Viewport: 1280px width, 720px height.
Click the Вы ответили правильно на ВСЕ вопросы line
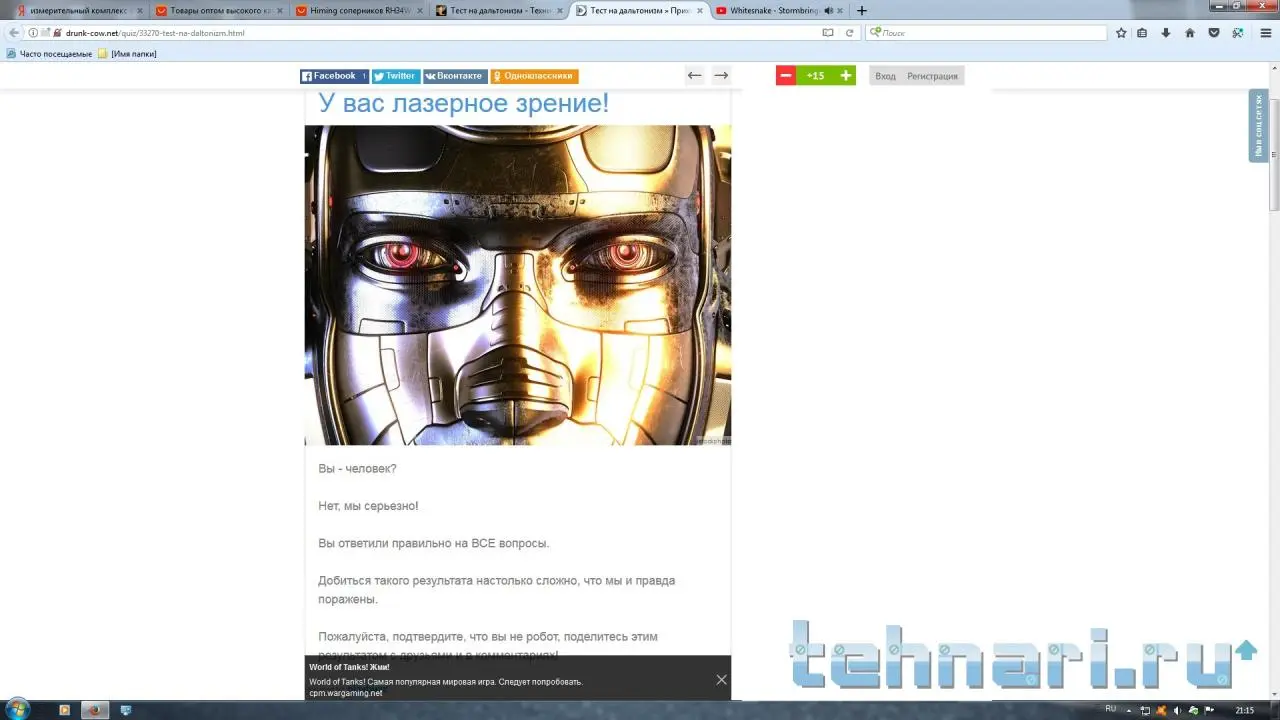point(434,543)
